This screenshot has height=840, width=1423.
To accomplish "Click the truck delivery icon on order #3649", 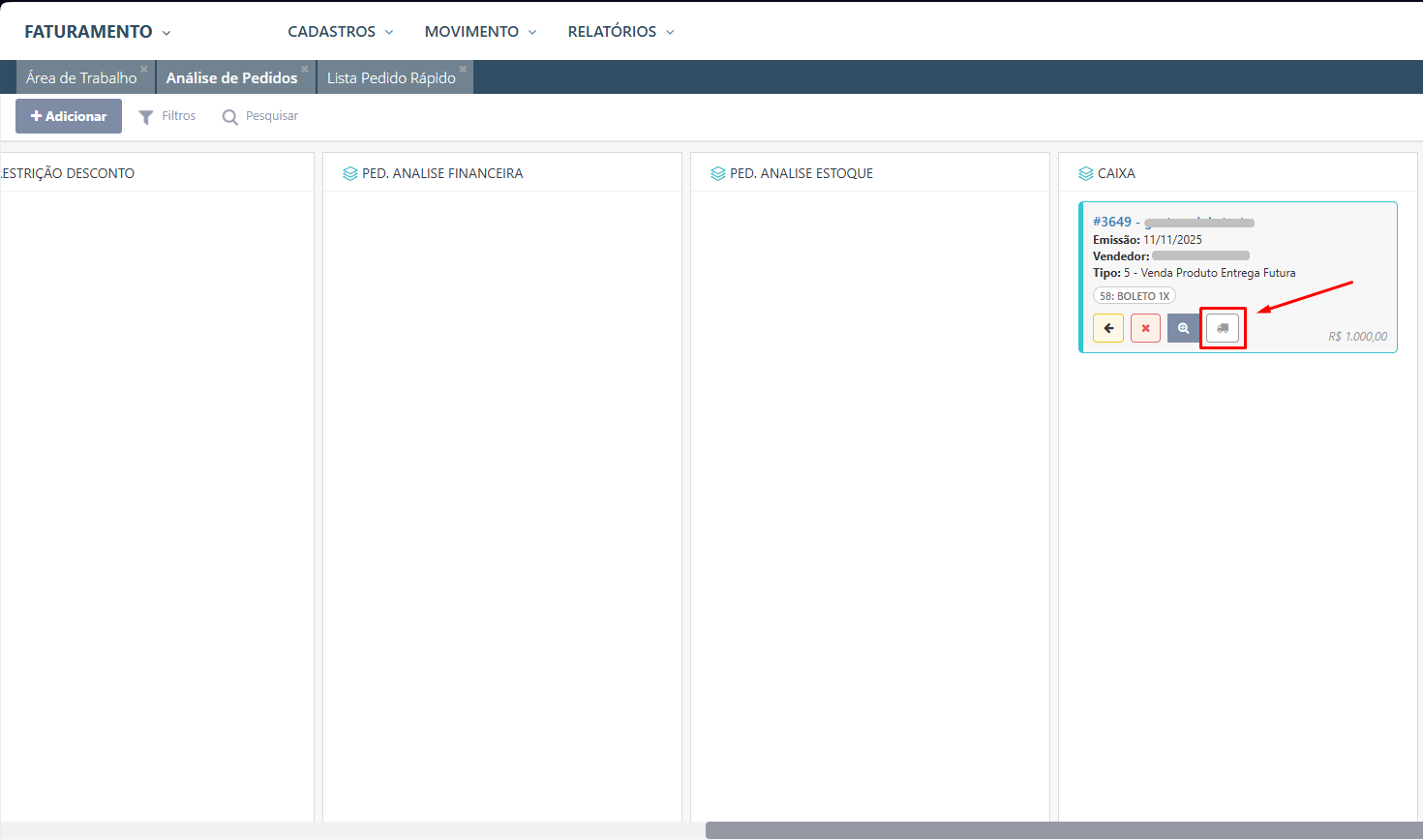I will tap(1223, 328).
